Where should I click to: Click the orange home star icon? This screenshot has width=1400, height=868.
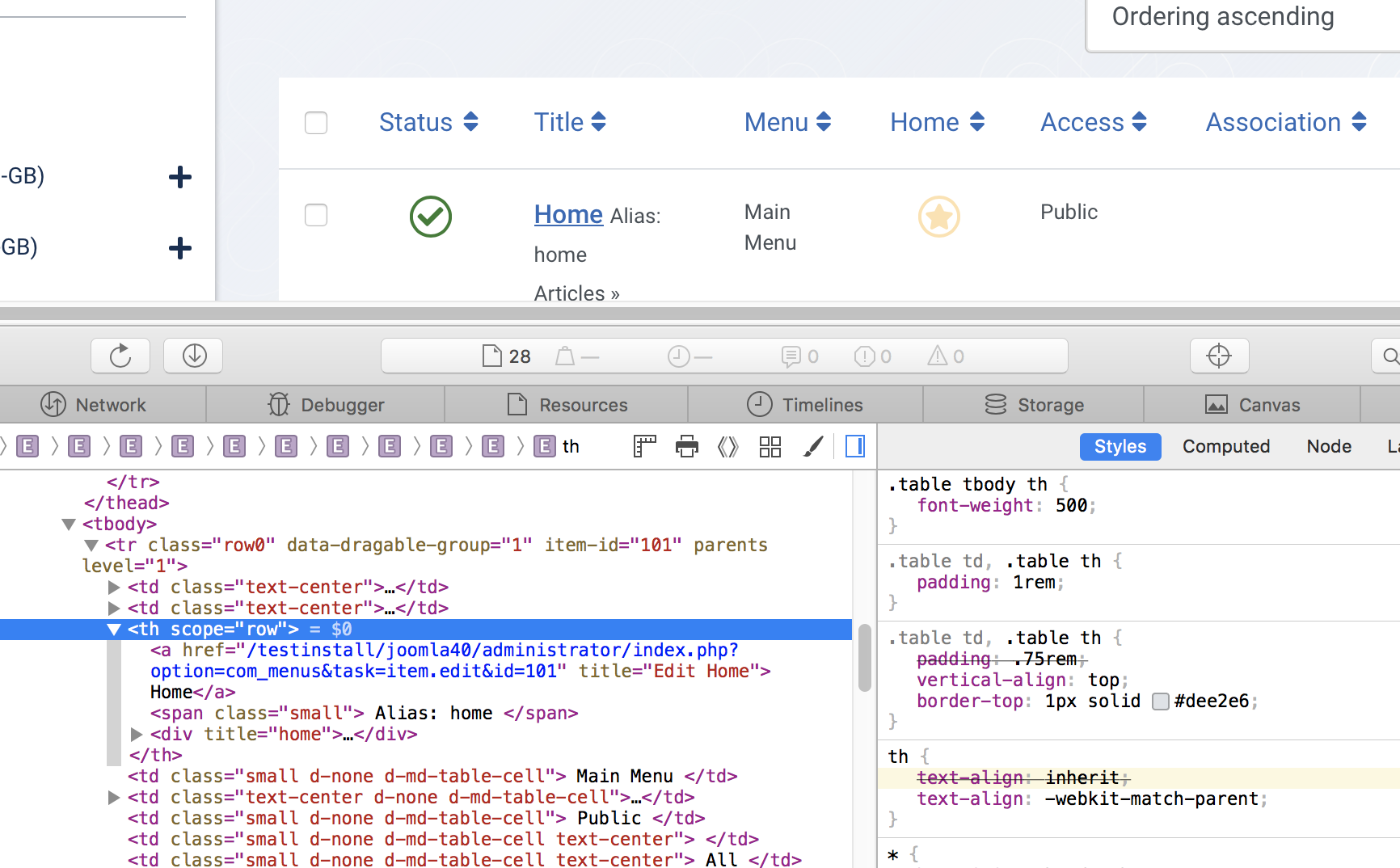[939, 217]
